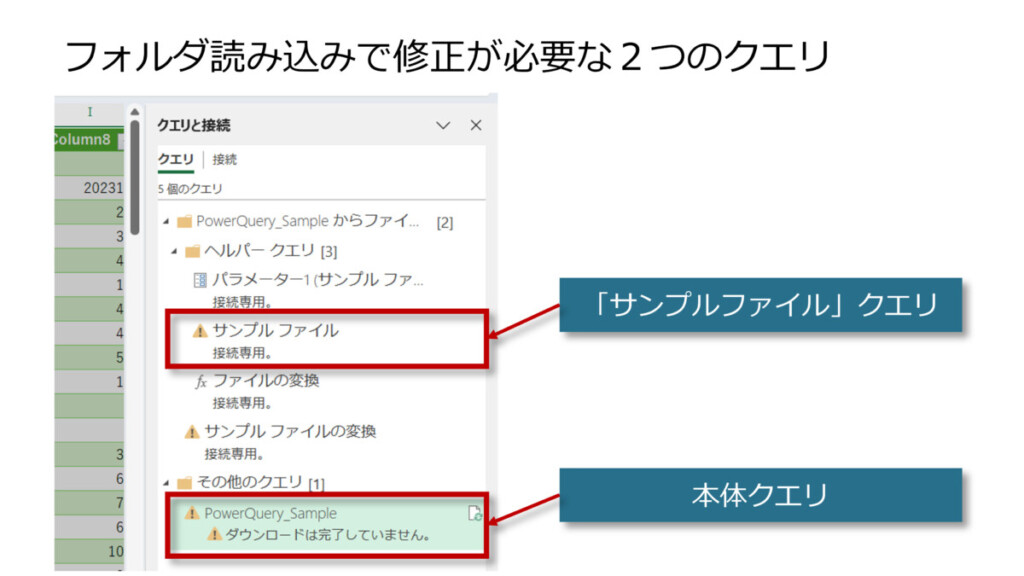Select the ファイルの変換 query

tap(266, 381)
